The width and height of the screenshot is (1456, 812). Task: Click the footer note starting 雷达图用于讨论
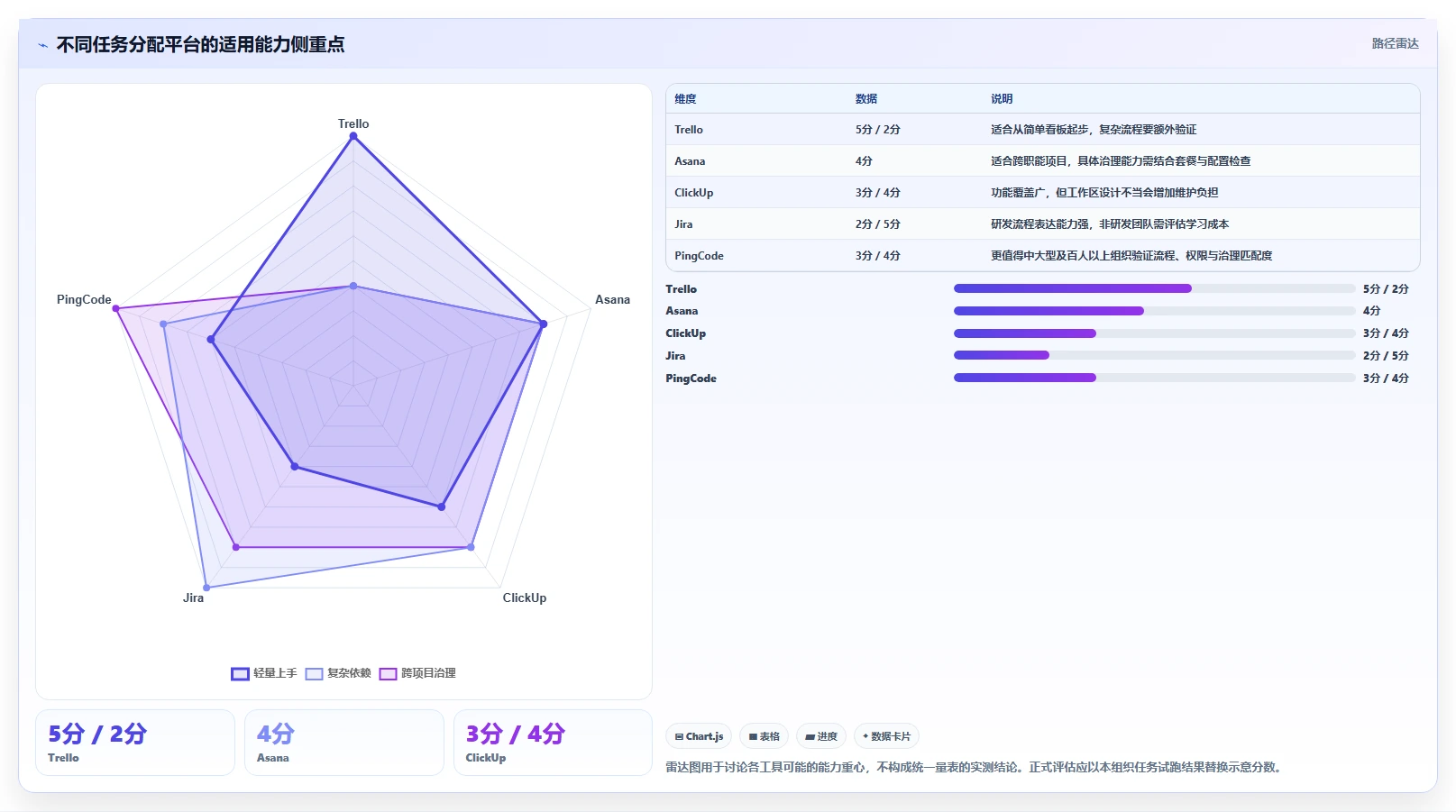pyautogui.click(x=974, y=767)
